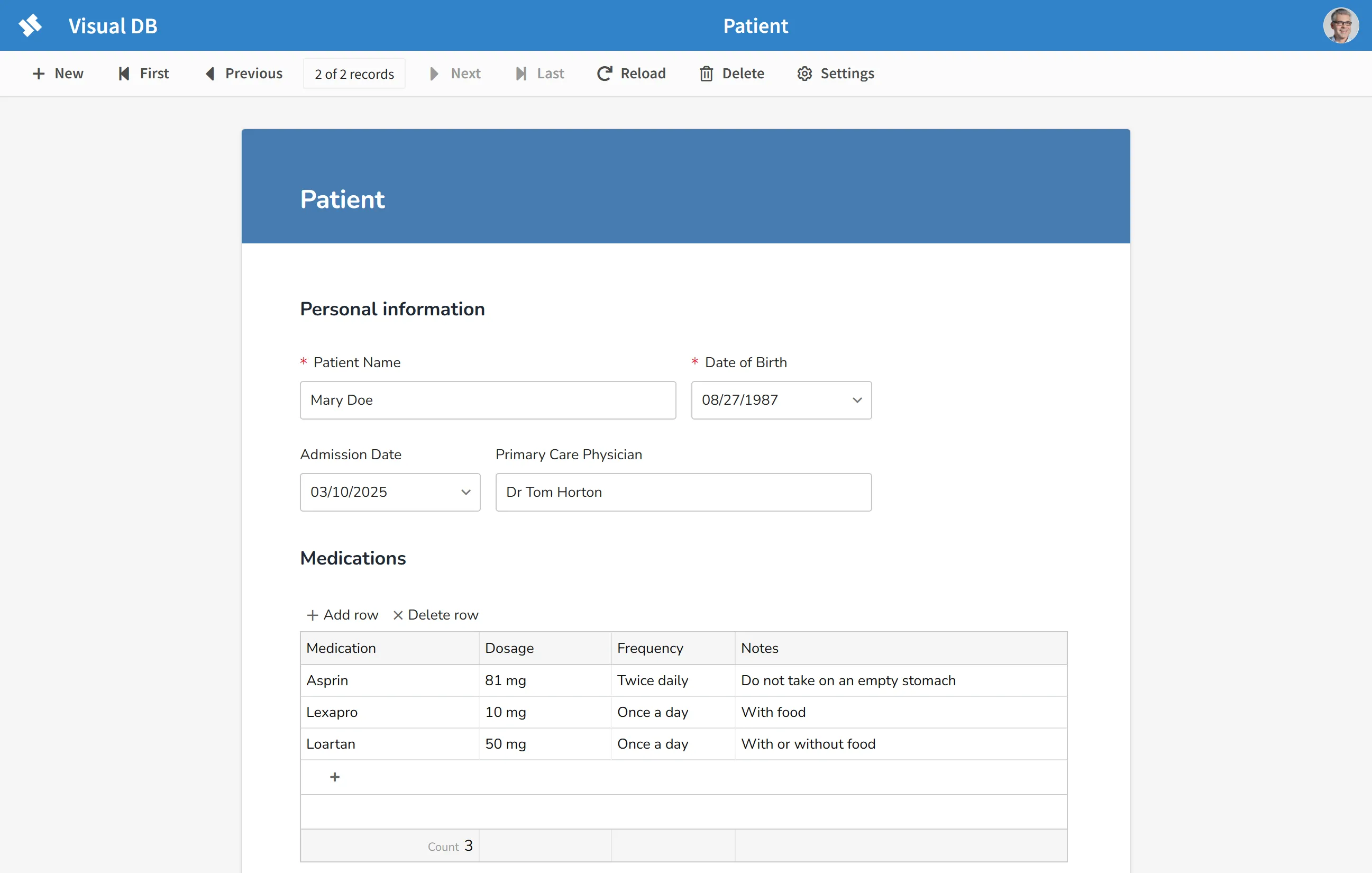Expand the Date of Birth dropdown
Image resolution: width=1372 pixels, height=873 pixels.
856,400
